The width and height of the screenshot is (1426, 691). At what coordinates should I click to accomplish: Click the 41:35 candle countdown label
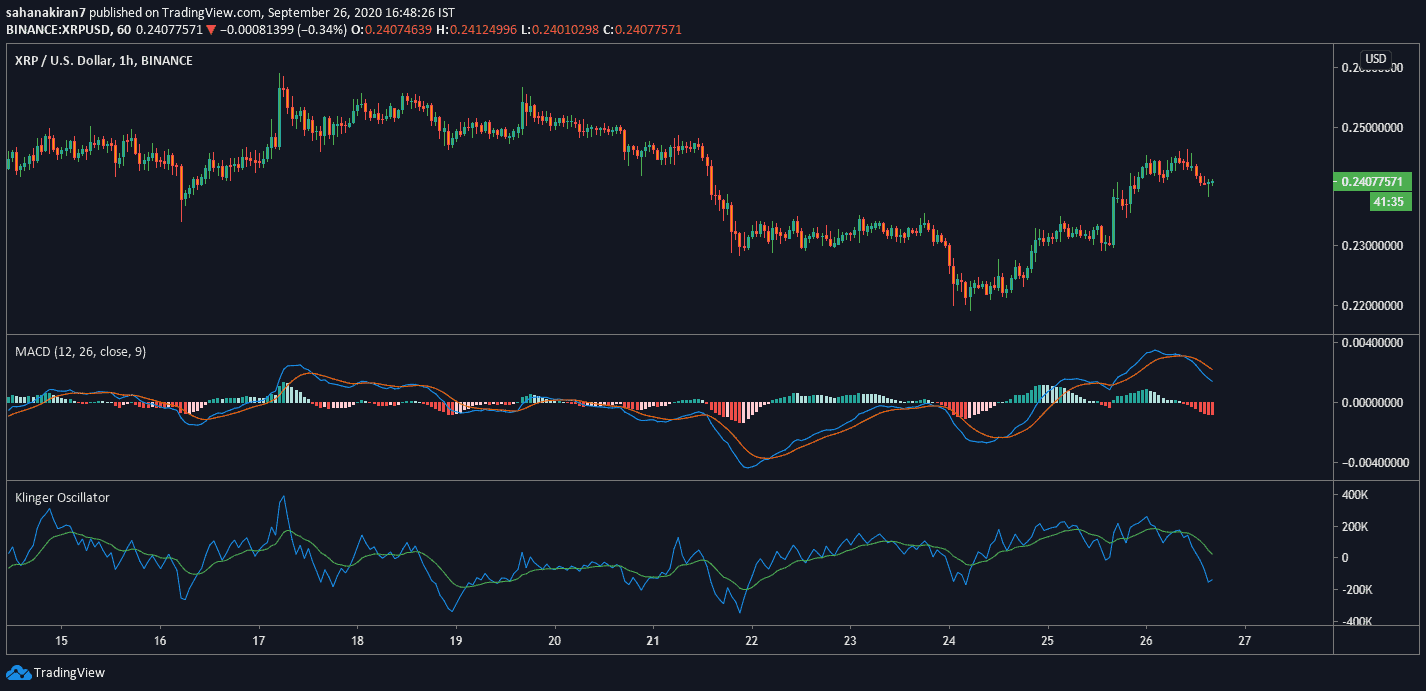[x=1390, y=201]
